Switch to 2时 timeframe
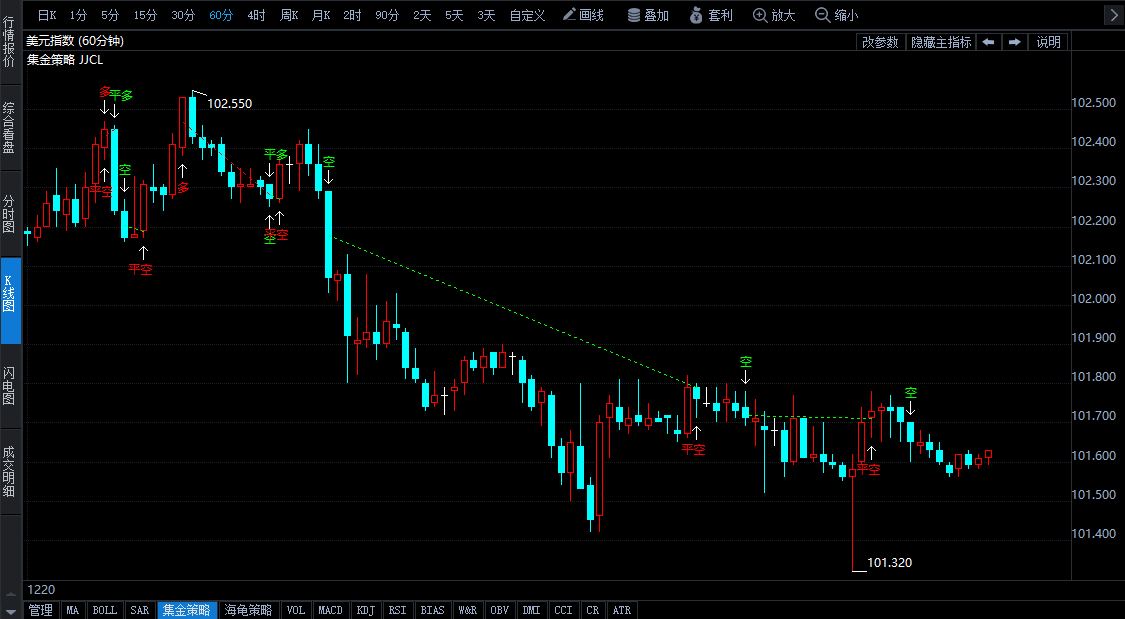The width and height of the screenshot is (1125, 619). [352, 15]
